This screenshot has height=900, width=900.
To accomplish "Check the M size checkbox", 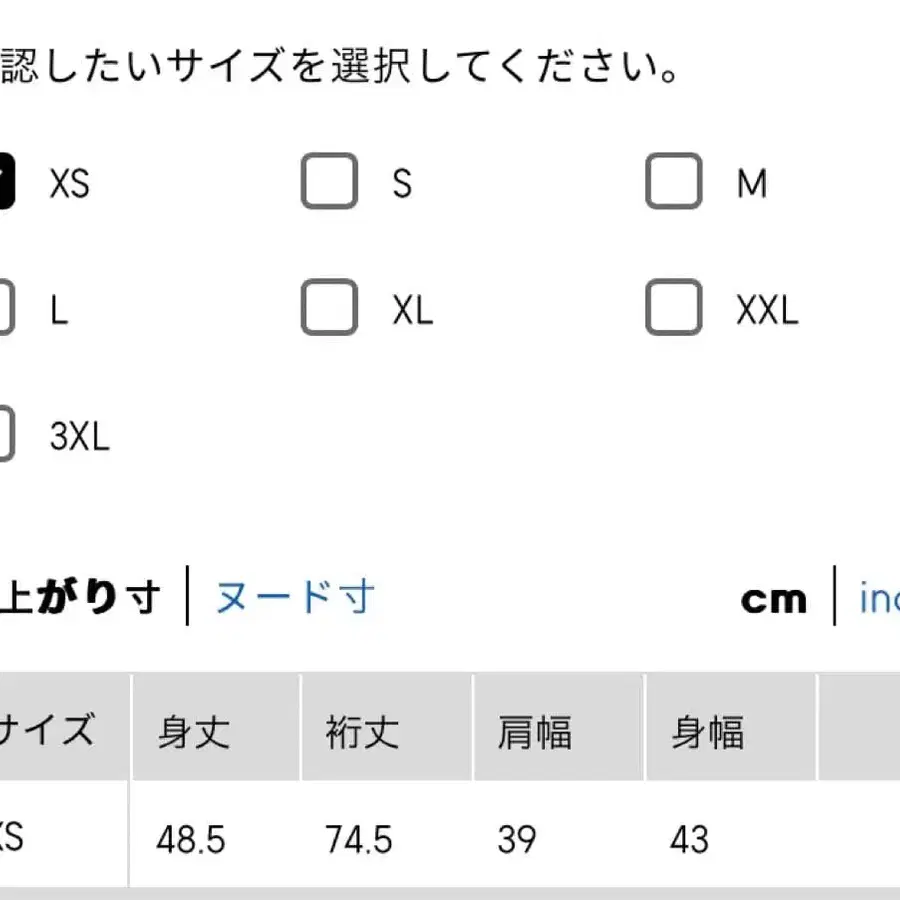I will click(672, 182).
